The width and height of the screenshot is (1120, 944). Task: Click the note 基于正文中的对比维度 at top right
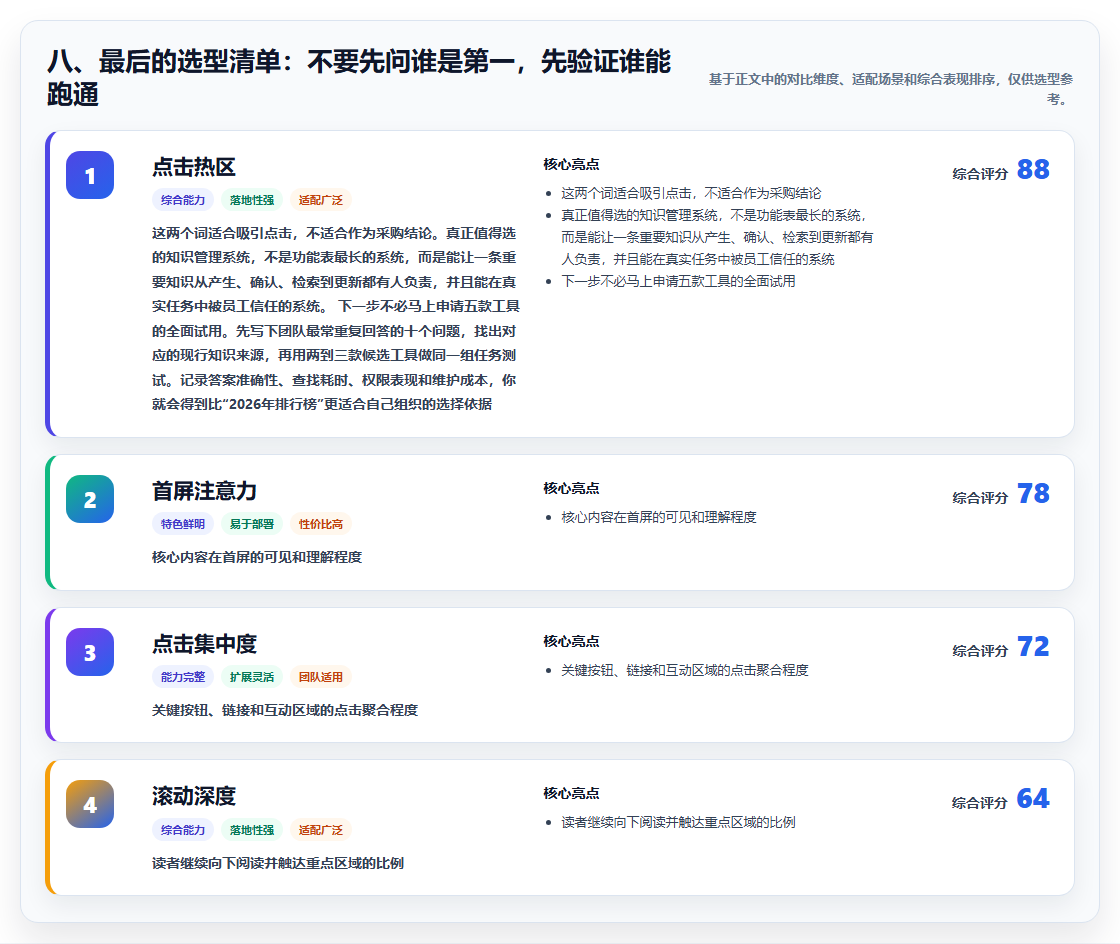(890, 89)
